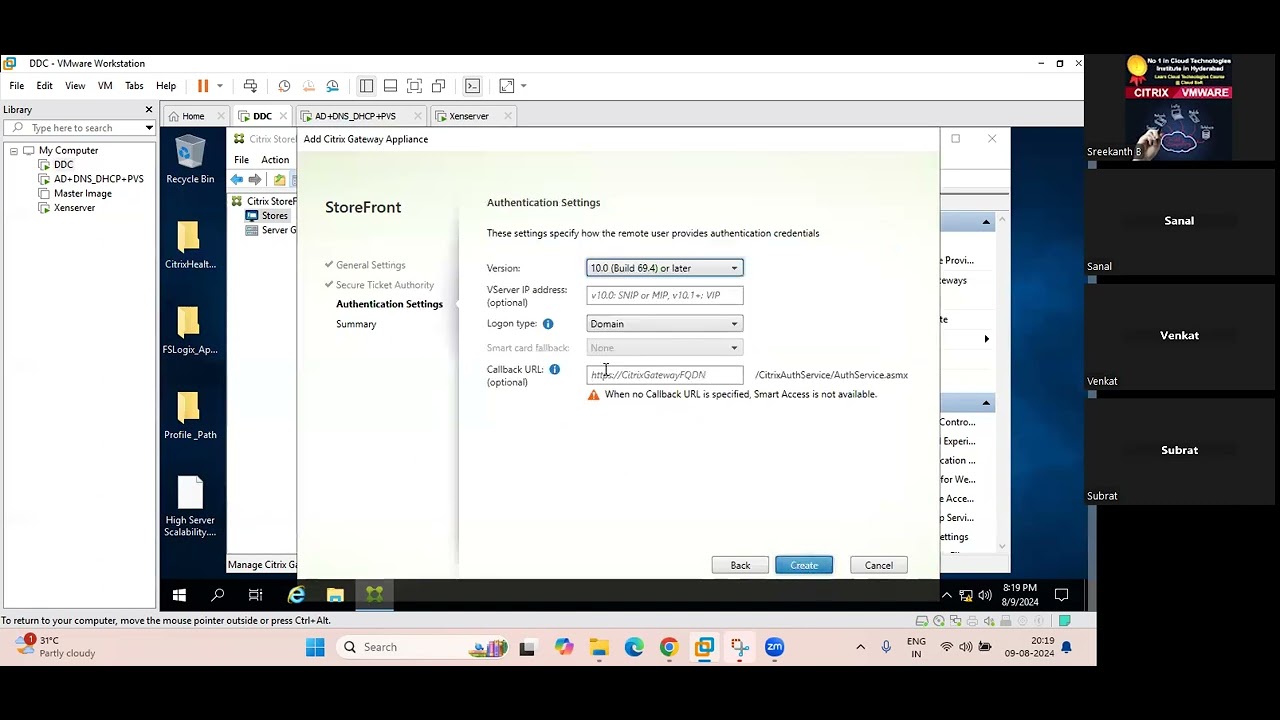Click the VServer IP address field

tap(665, 295)
